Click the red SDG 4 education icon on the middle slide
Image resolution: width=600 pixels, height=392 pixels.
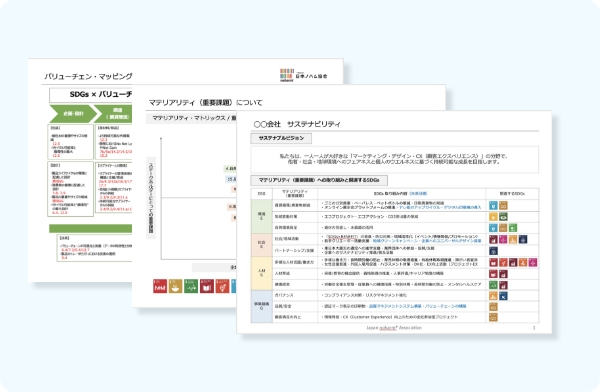coord(207,286)
